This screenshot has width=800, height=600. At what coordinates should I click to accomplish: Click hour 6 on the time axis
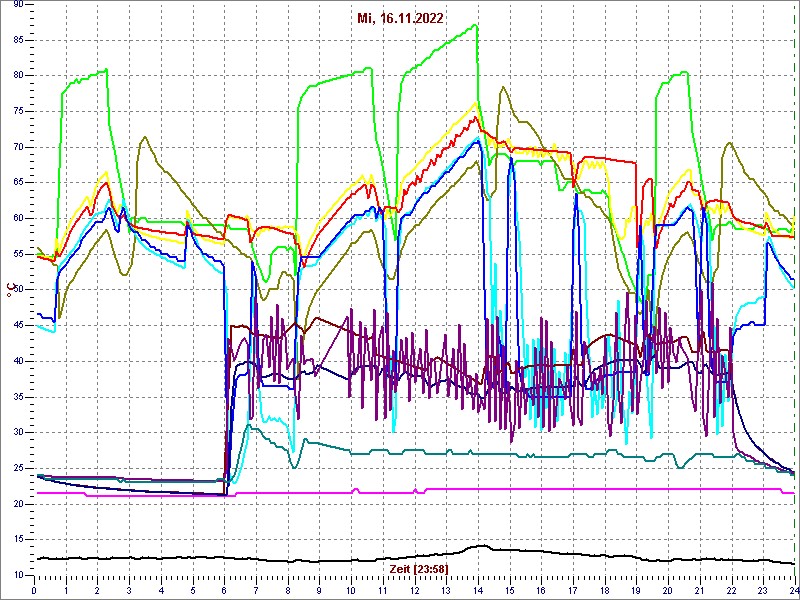[x=224, y=591]
